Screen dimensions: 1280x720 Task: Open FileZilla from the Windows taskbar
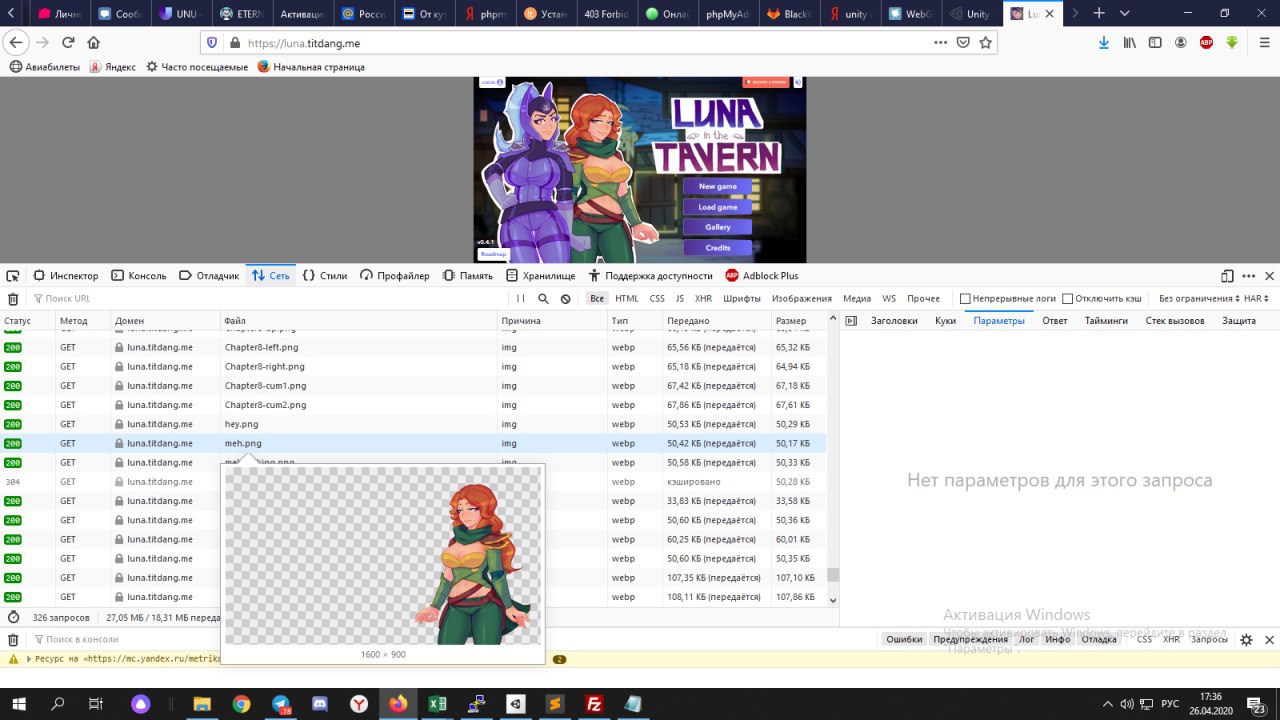594,704
